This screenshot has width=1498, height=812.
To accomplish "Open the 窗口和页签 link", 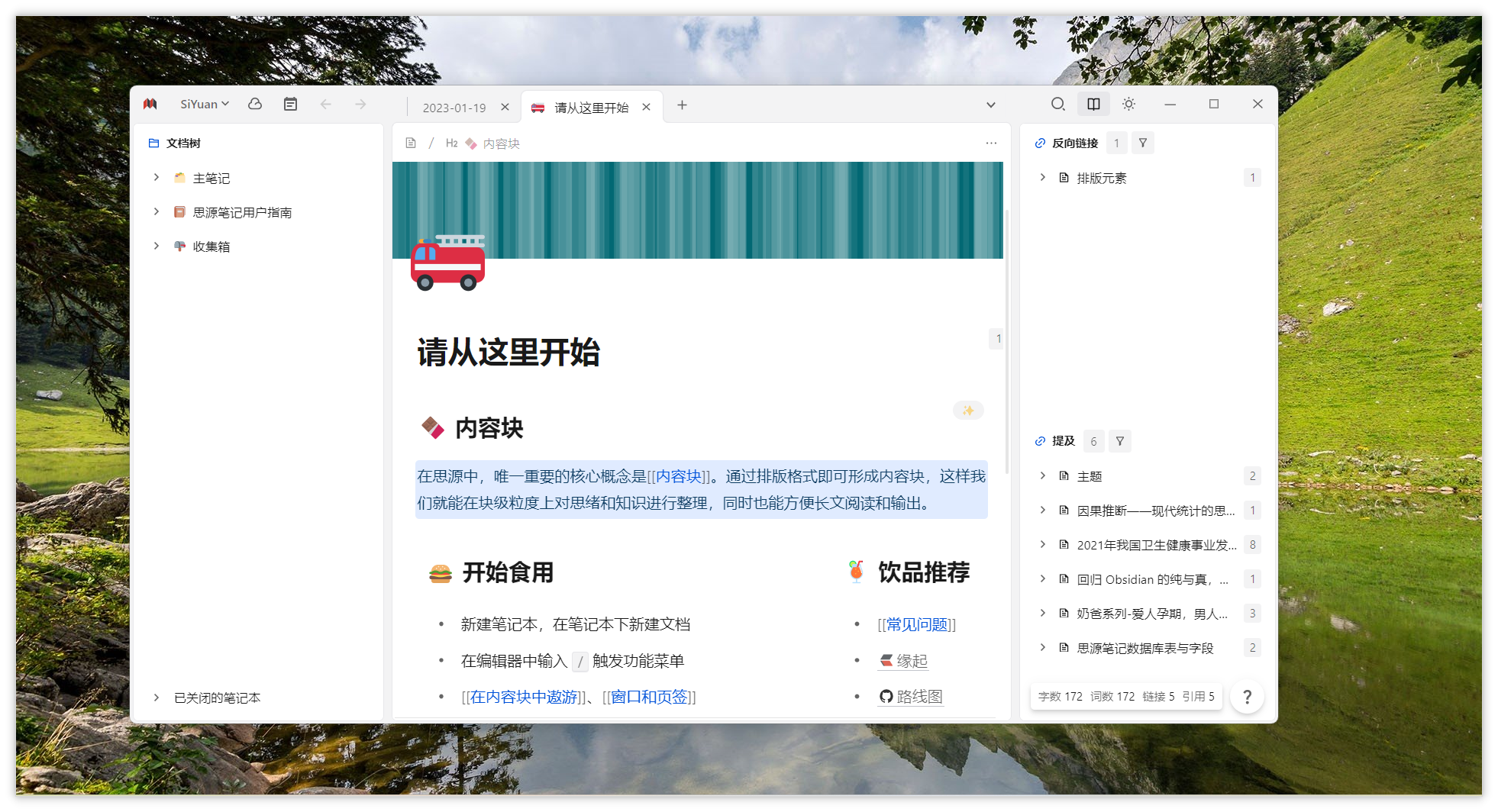I will pos(649,697).
